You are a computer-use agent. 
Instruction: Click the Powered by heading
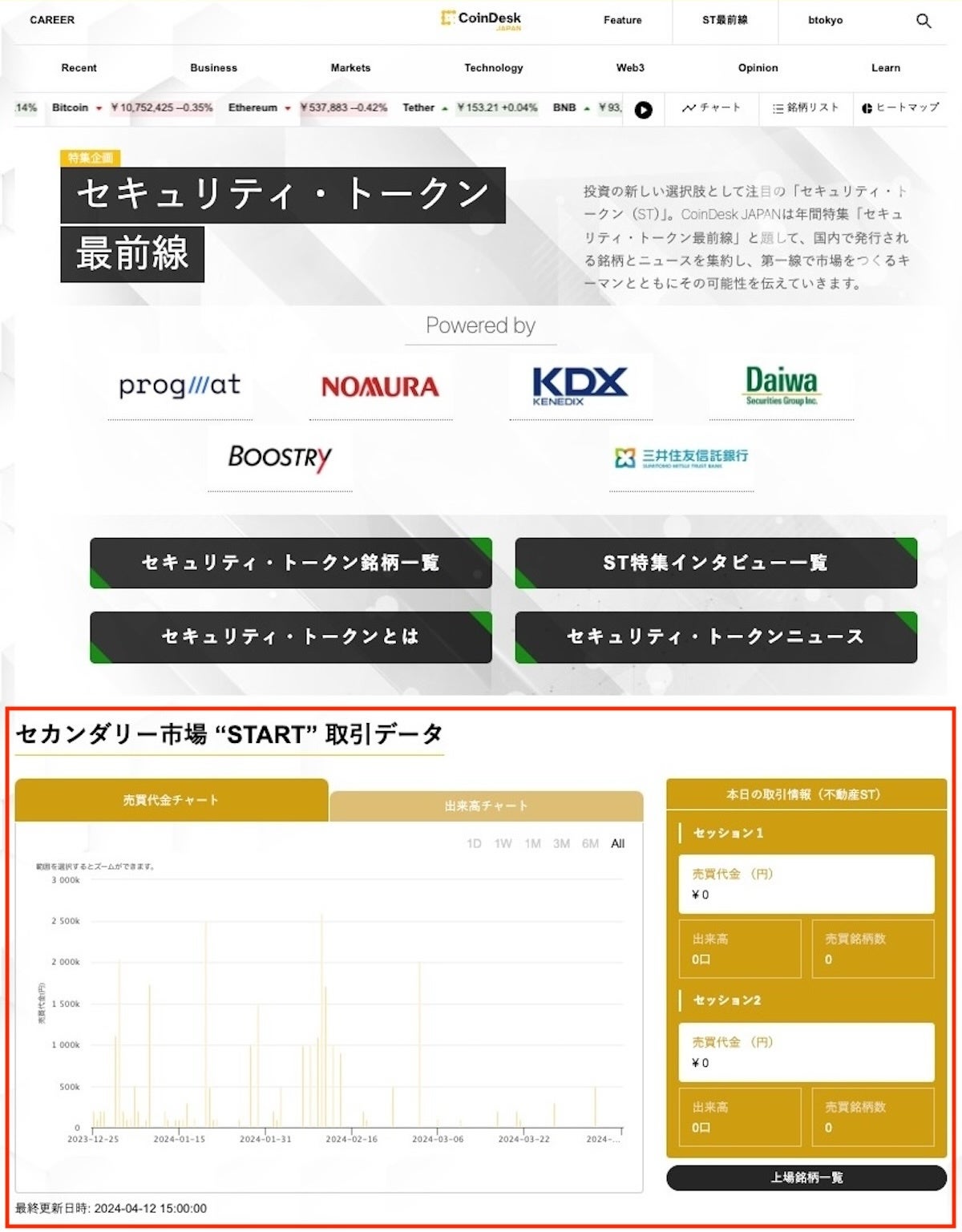tap(480, 325)
